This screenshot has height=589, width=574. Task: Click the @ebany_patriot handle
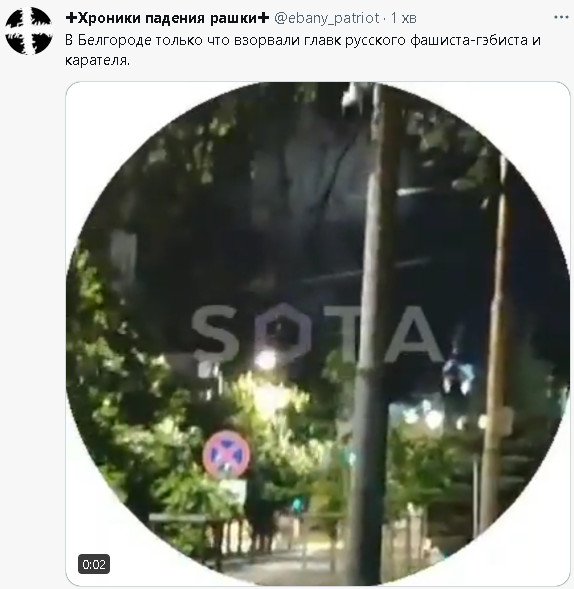(327, 18)
